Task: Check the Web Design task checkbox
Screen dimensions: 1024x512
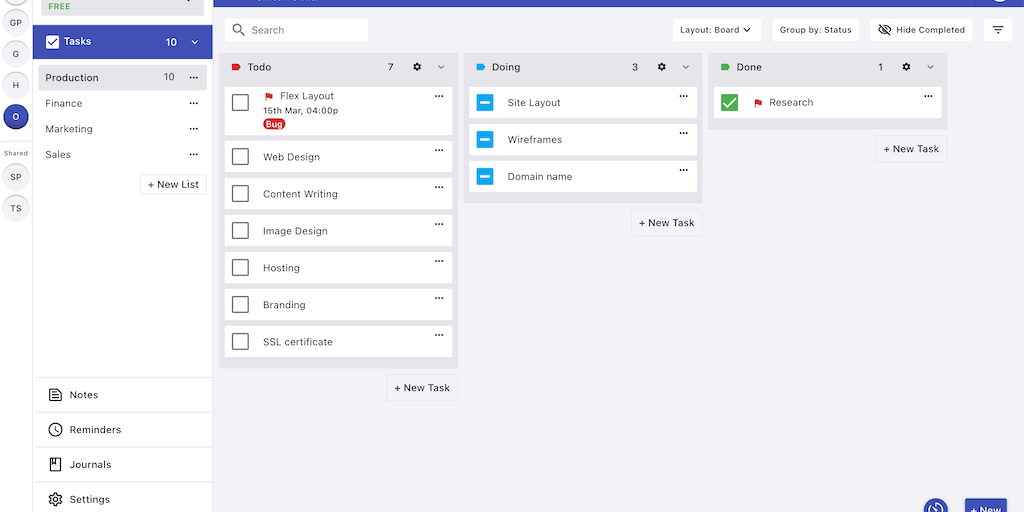Action: coord(240,157)
